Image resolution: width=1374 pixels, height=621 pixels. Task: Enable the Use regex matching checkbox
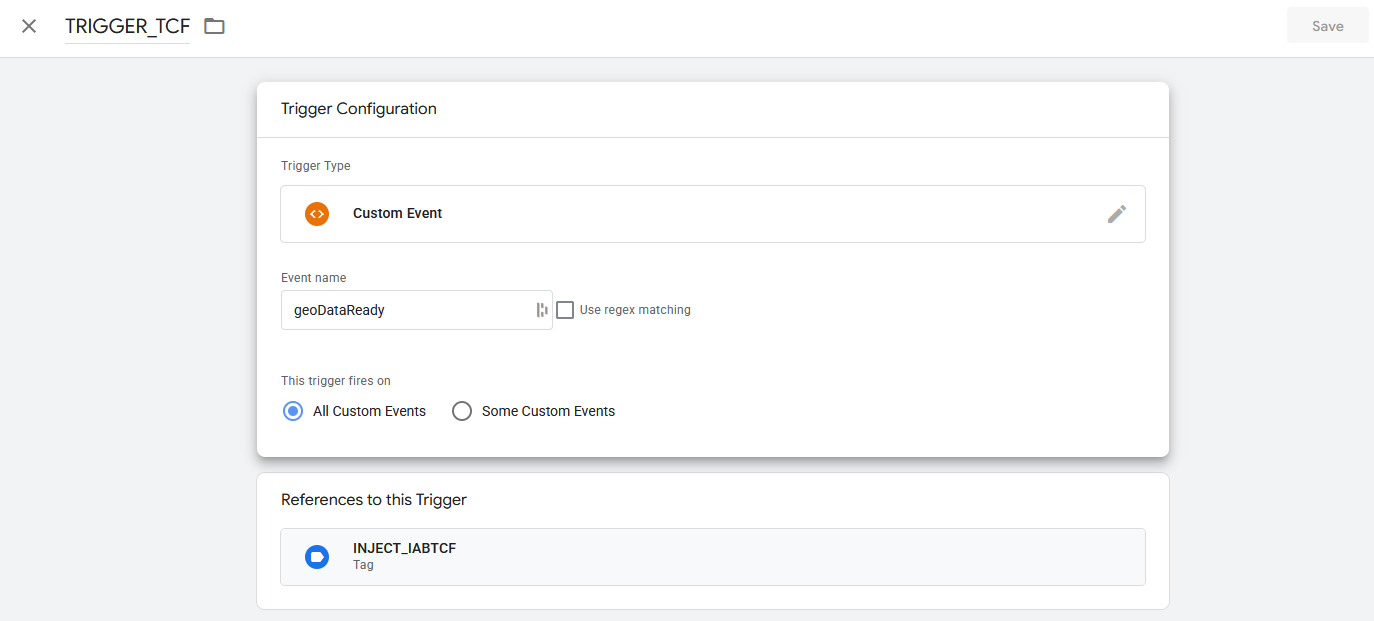click(x=565, y=310)
